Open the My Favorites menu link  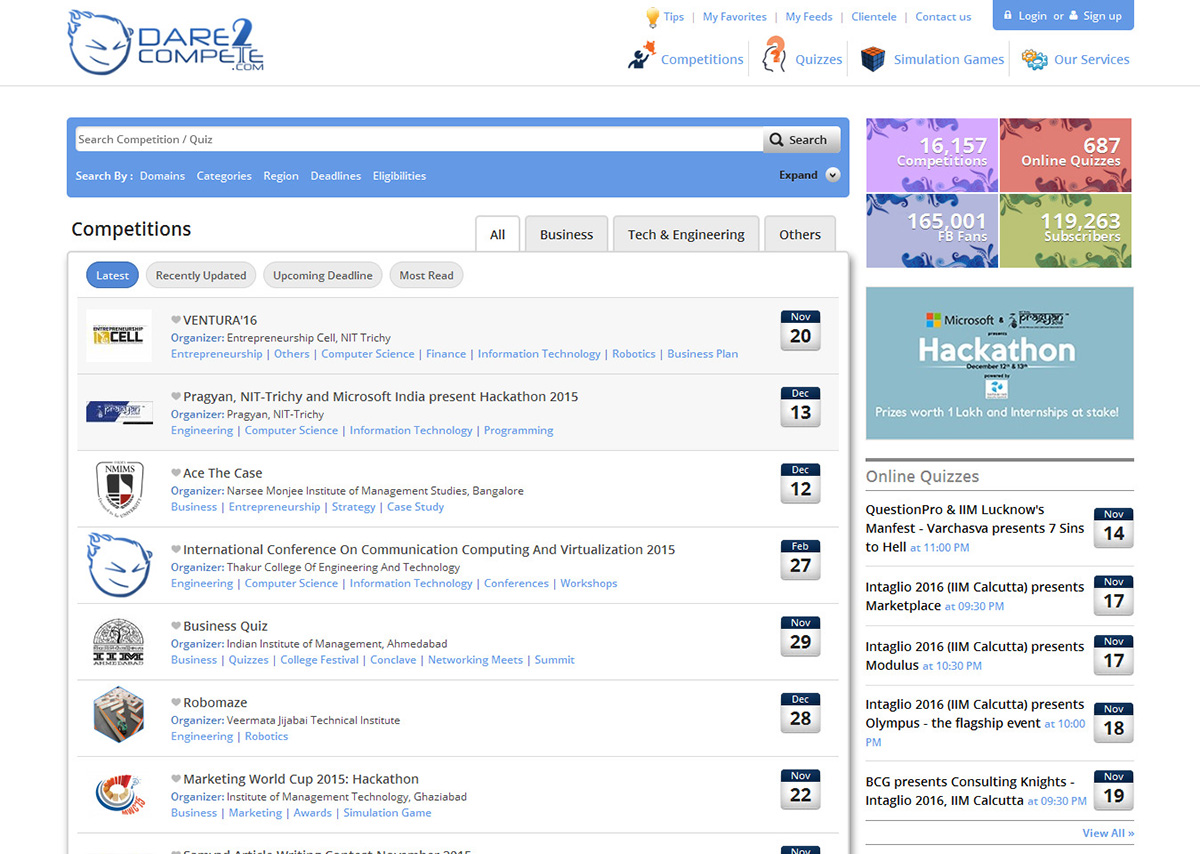(x=735, y=17)
